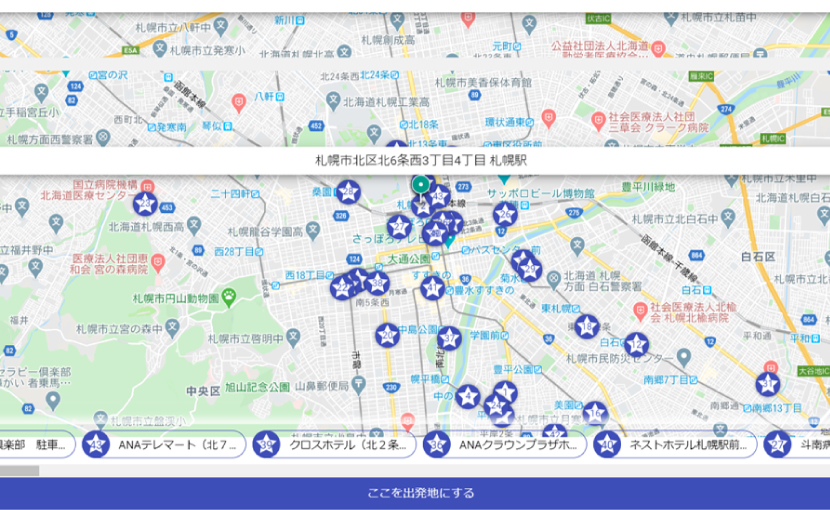Open star marker 20 near 中島公園

point(387,335)
